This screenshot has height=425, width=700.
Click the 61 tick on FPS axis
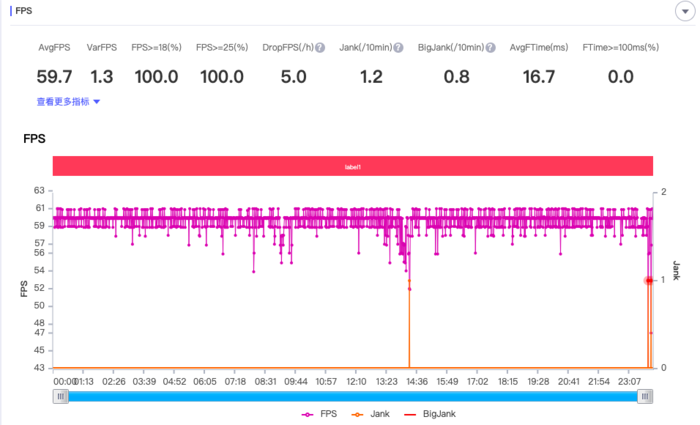click(40, 208)
